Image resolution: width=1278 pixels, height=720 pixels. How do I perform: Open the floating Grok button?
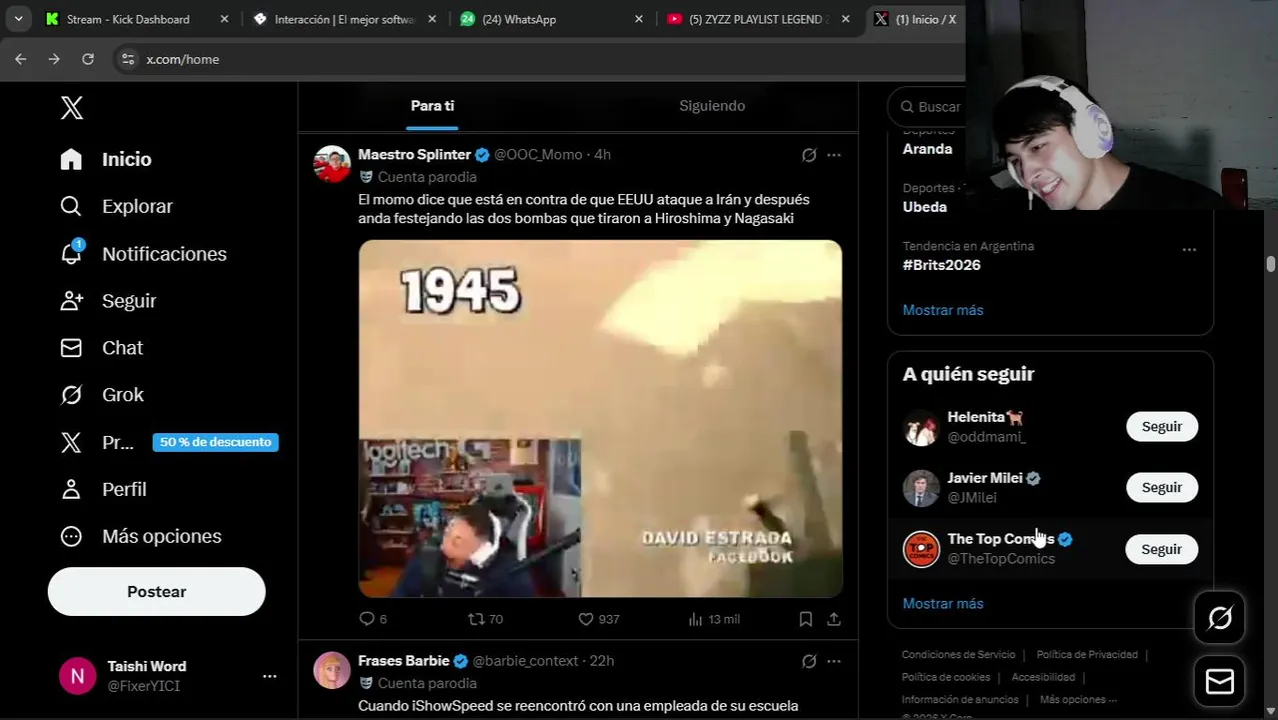(x=1220, y=618)
